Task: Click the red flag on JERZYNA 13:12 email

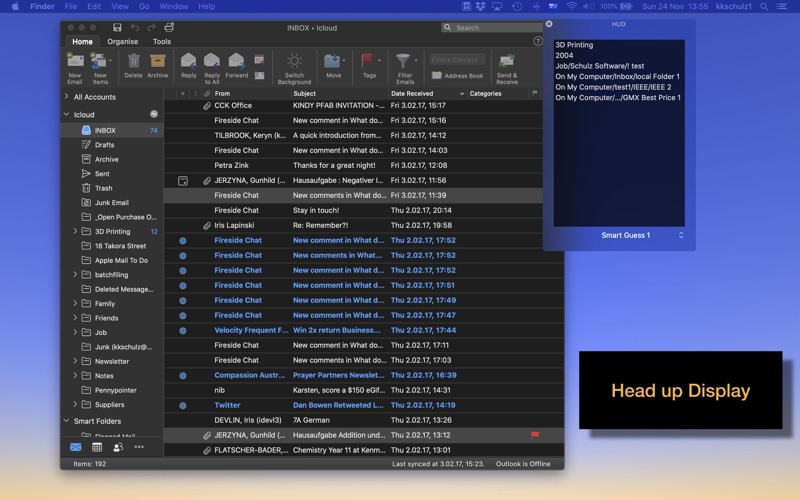Action: coord(535,435)
